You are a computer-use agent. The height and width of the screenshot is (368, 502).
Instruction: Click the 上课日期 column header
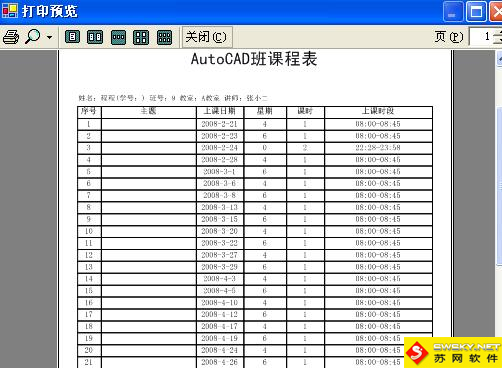pos(220,111)
